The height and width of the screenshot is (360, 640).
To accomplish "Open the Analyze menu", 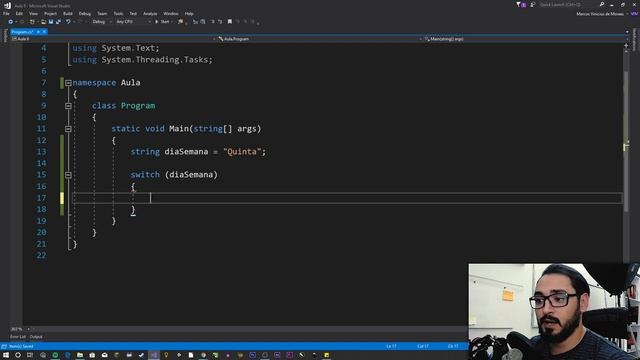I will (150, 13).
